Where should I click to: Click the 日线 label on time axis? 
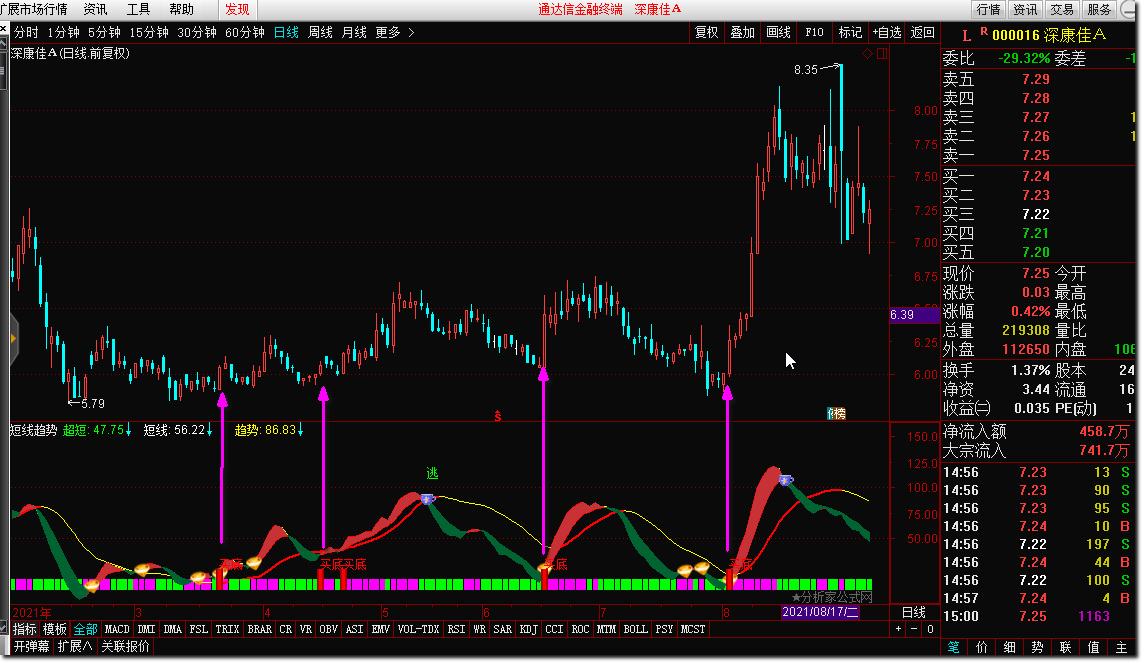pyautogui.click(x=914, y=613)
